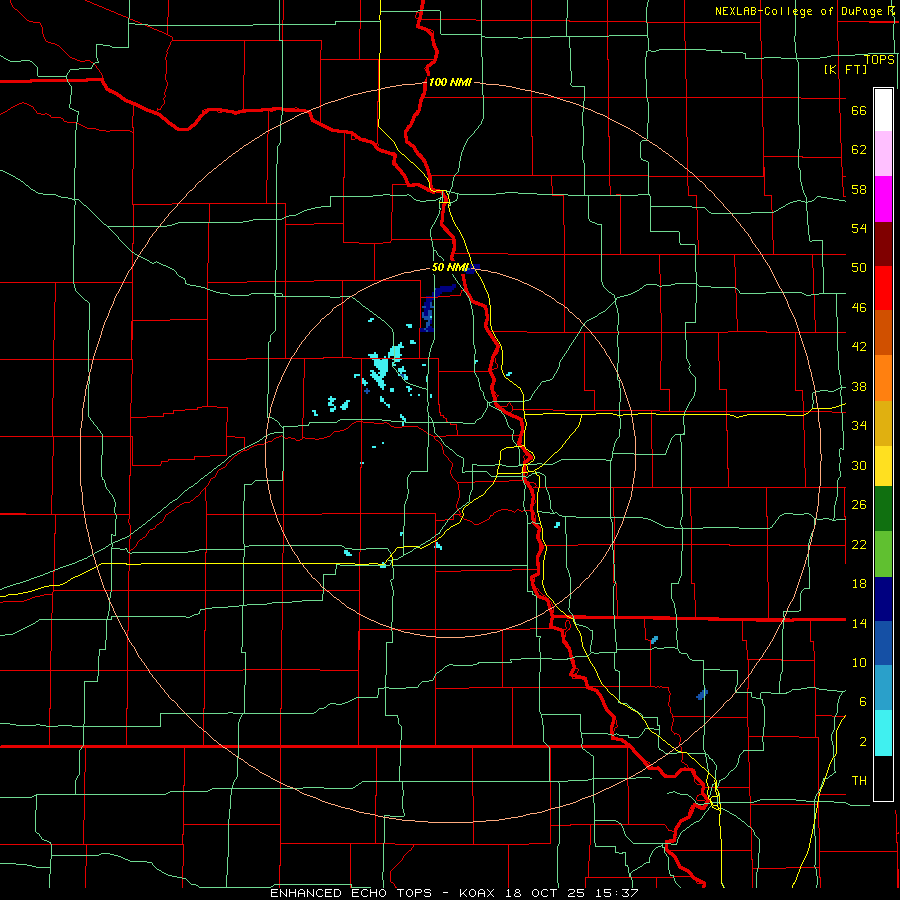Click the '100 NMI' range ring label

pyautogui.click(x=450, y=82)
